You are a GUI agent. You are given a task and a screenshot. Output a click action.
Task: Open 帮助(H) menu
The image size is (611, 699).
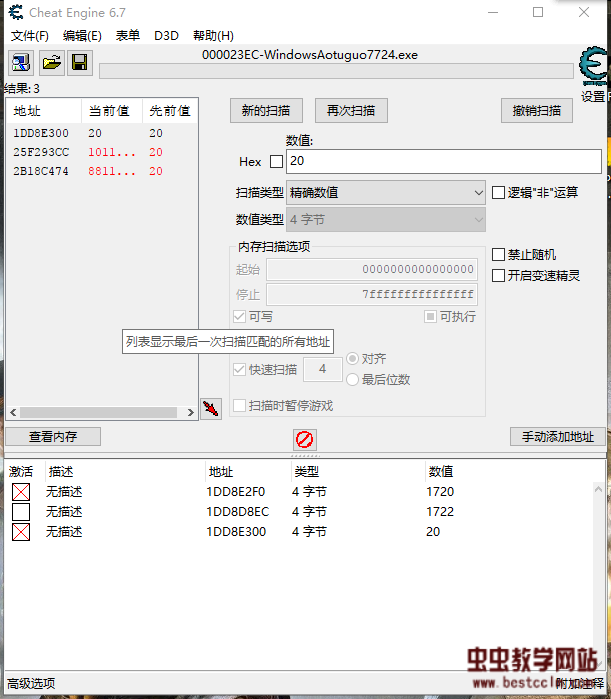point(213,36)
